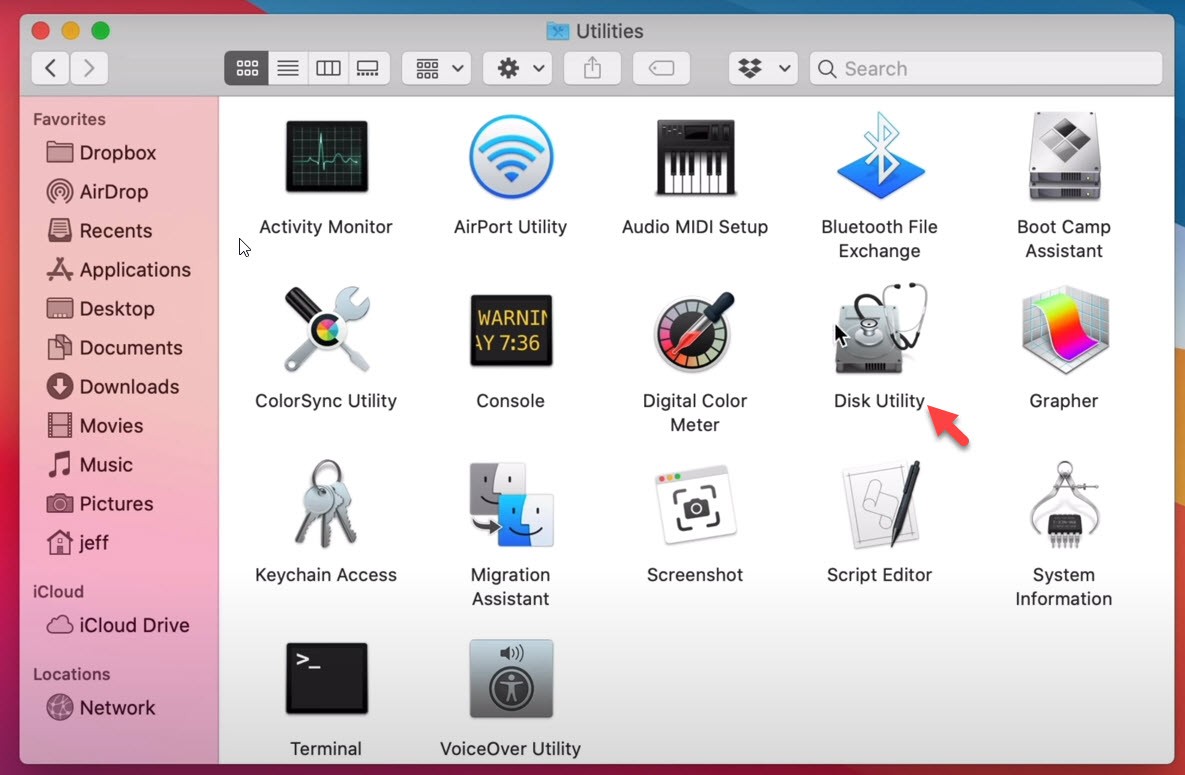Open the Activity Monitor app icon
Viewport: 1185px width, 775px height.
click(326, 157)
